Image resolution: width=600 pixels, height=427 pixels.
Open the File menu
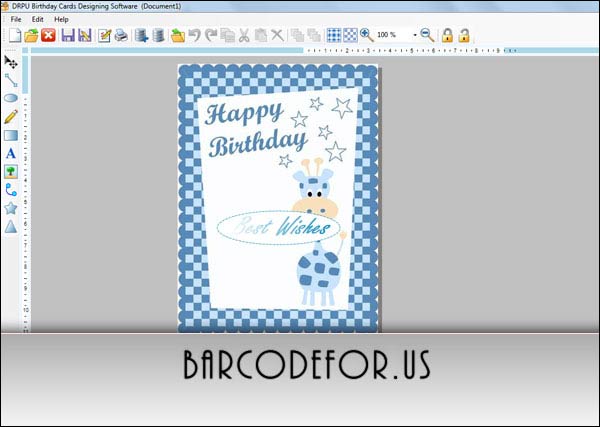tap(15, 19)
